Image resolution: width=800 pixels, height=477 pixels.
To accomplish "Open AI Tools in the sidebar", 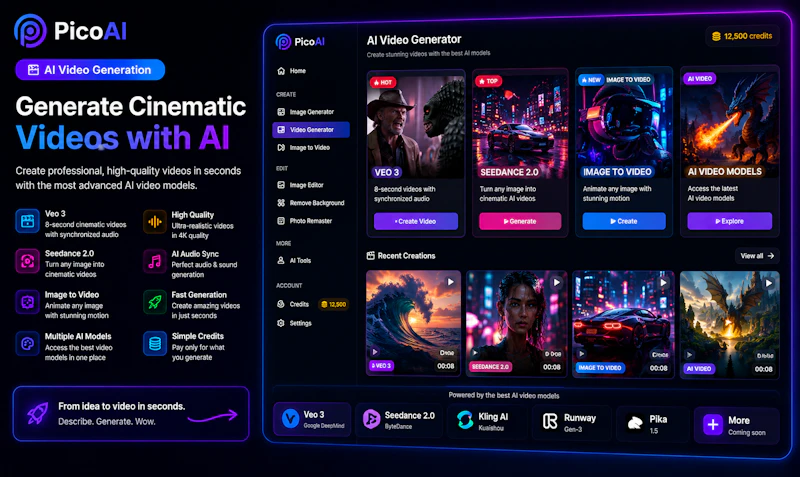I will pos(294,260).
